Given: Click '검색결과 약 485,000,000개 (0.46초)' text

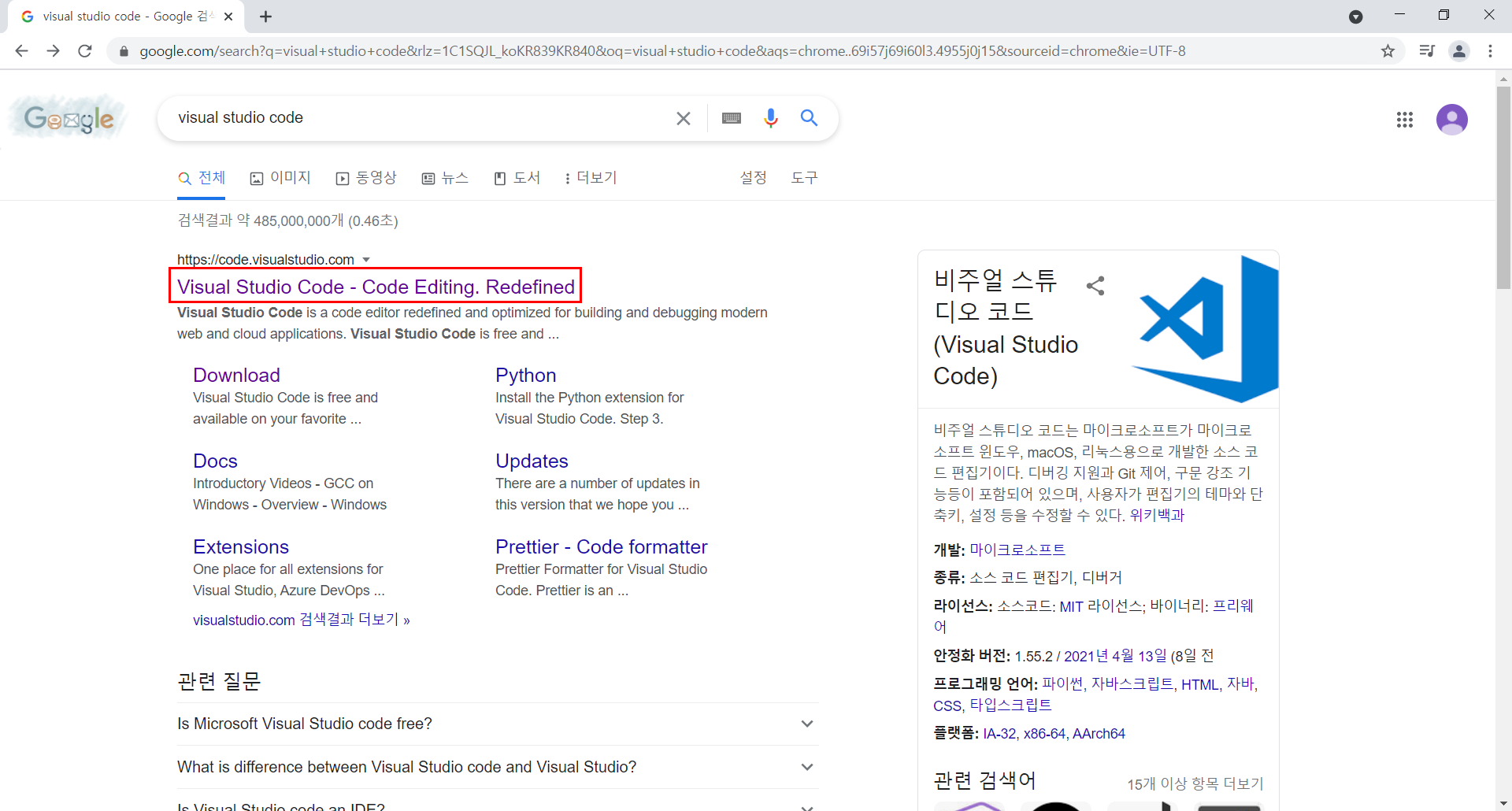Looking at the screenshot, I should [287, 221].
